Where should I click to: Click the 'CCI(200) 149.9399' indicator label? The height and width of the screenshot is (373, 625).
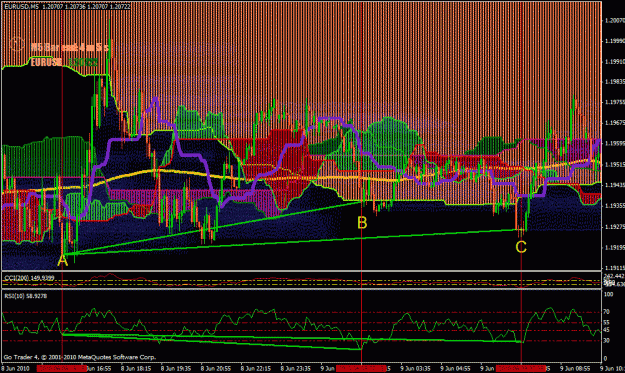click(x=29, y=277)
